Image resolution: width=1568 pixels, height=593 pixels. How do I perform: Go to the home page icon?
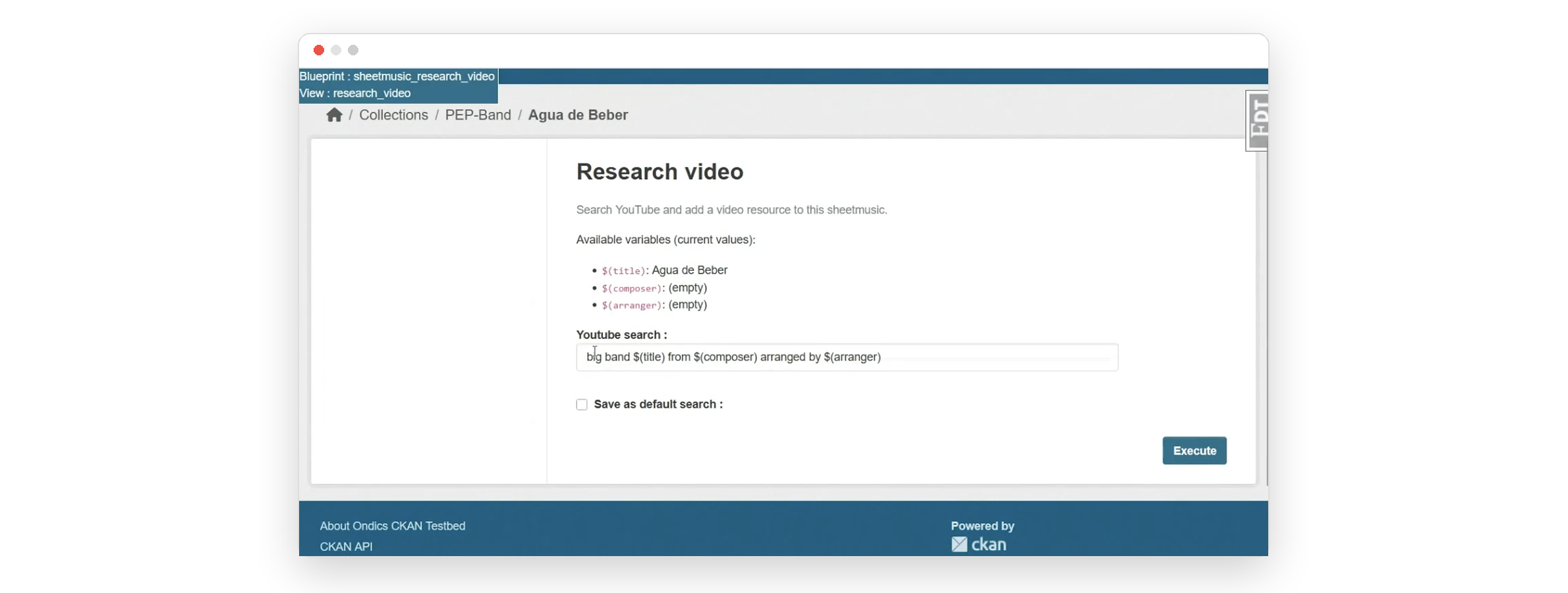click(334, 115)
